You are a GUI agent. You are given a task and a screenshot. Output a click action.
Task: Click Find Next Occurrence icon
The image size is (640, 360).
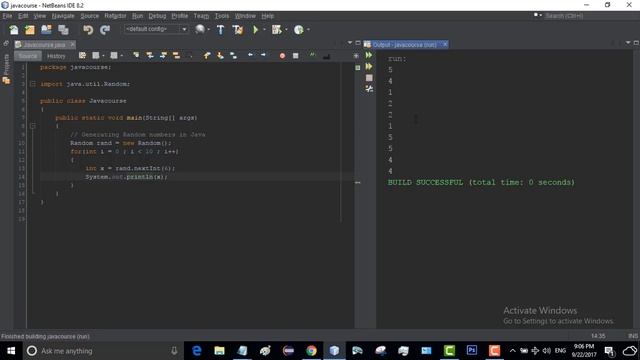(x=163, y=56)
